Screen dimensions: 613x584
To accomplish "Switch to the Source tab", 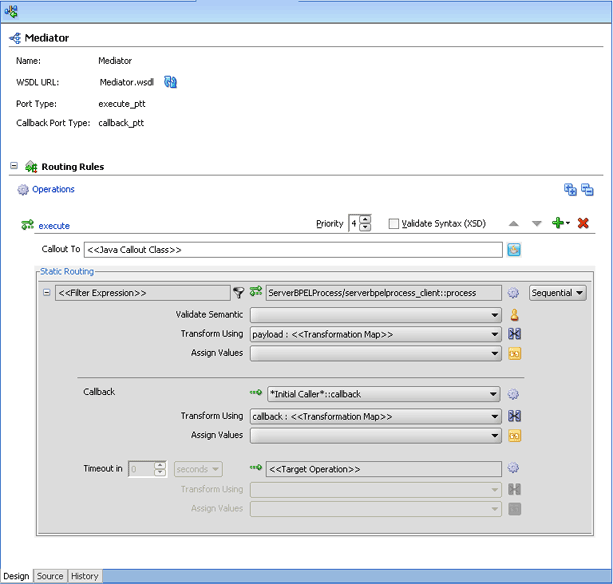I will (x=50, y=576).
